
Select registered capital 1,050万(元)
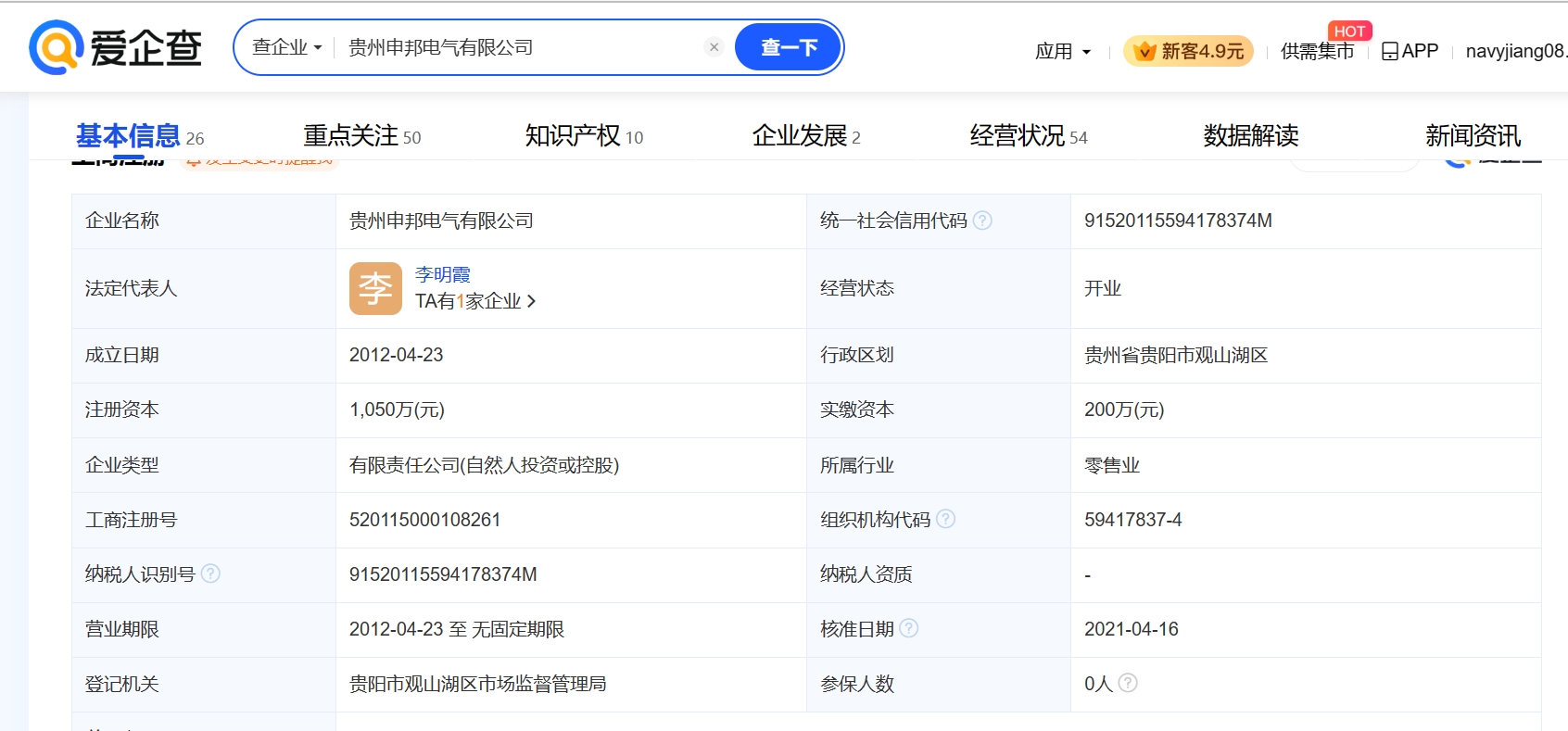tap(397, 410)
